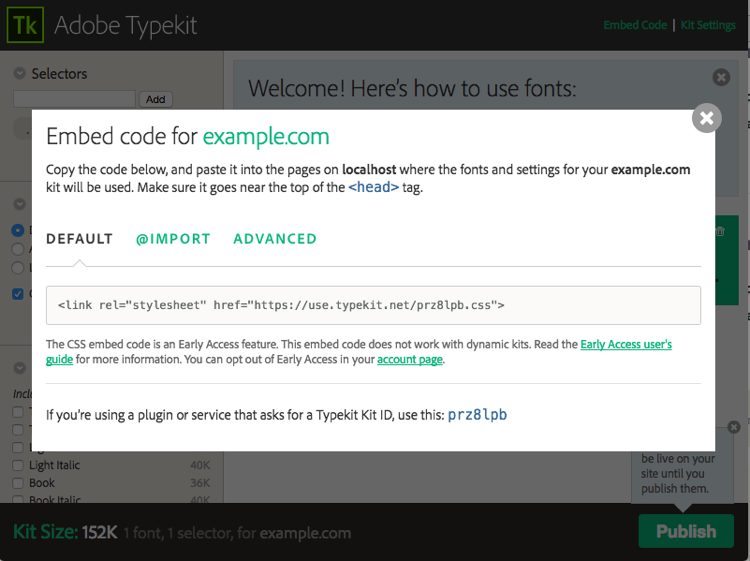Switch to the DEFAULT embed tab
Screen dimensions: 750x561
click(79, 239)
